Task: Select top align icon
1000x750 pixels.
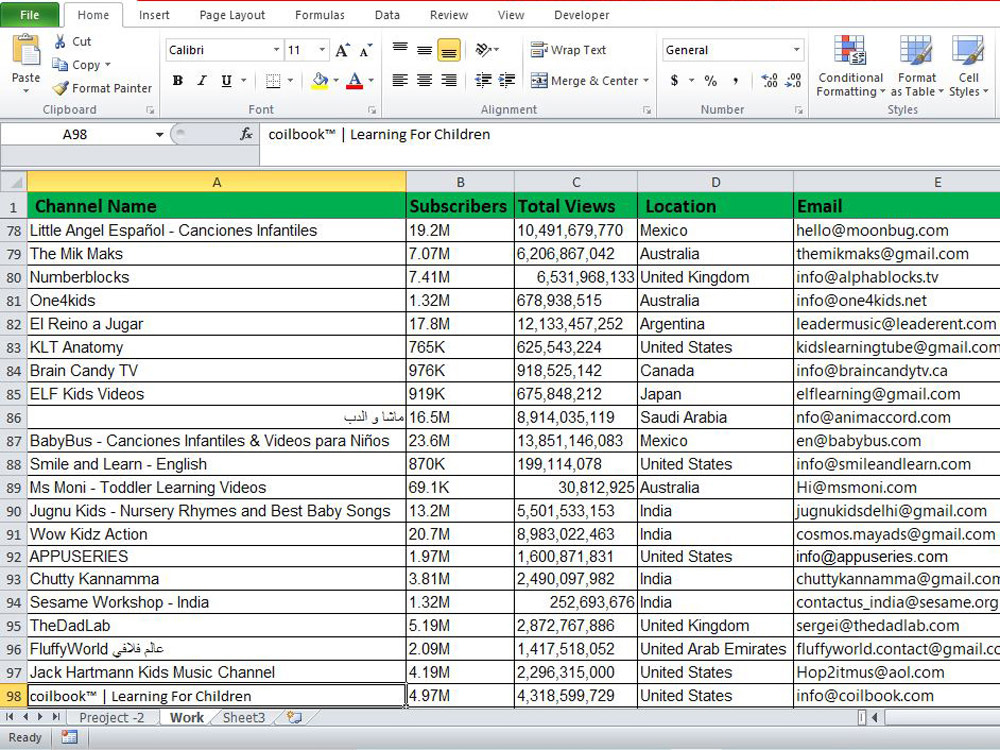Action: point(400,50)
